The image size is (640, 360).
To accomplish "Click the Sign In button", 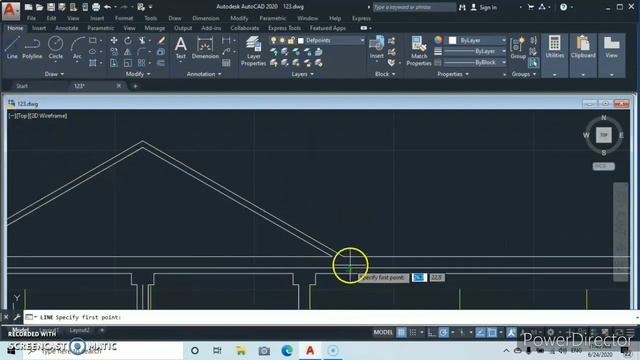I will coord(484,7).
